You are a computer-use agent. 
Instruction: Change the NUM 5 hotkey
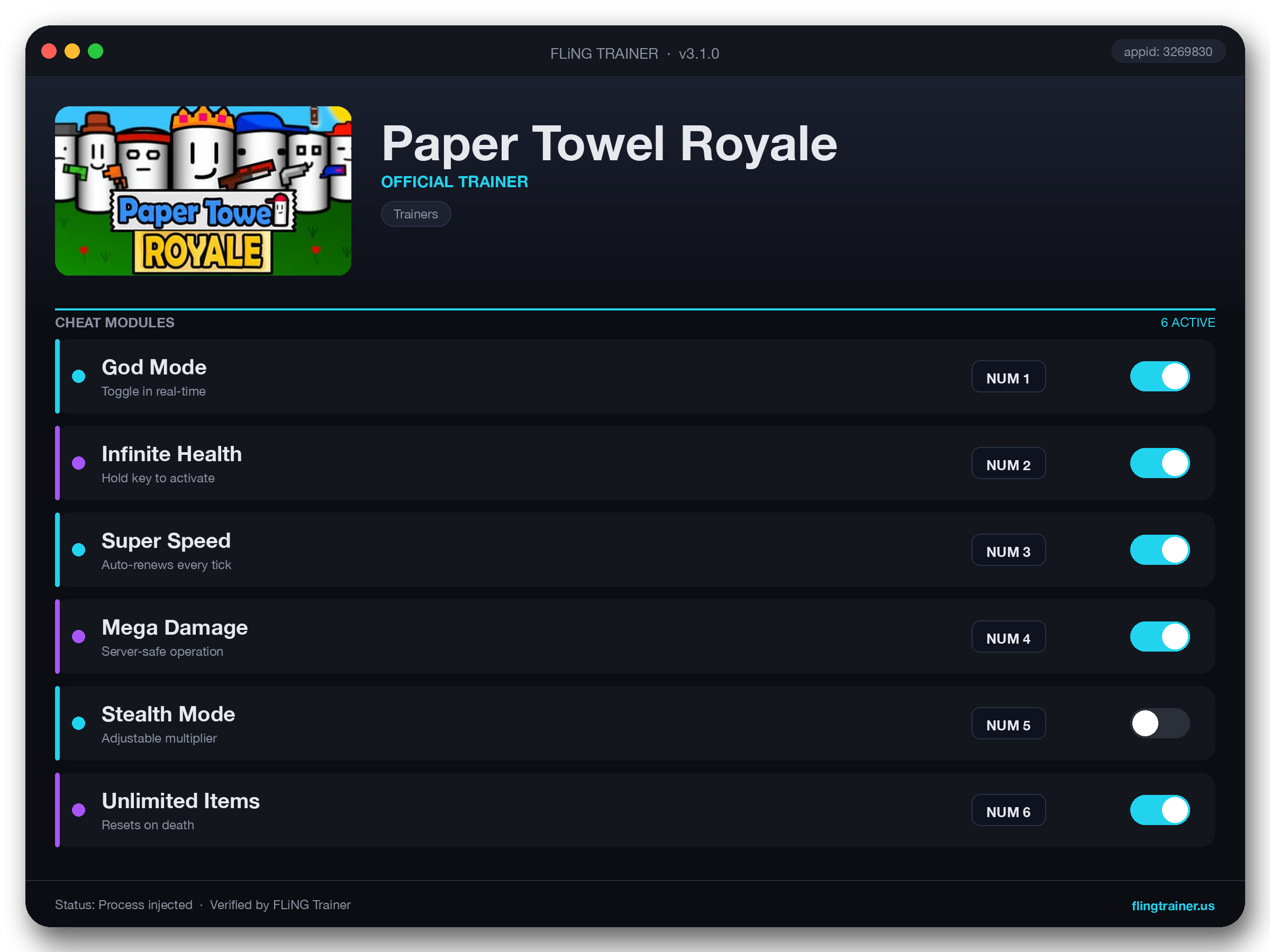coord(1008,723)
